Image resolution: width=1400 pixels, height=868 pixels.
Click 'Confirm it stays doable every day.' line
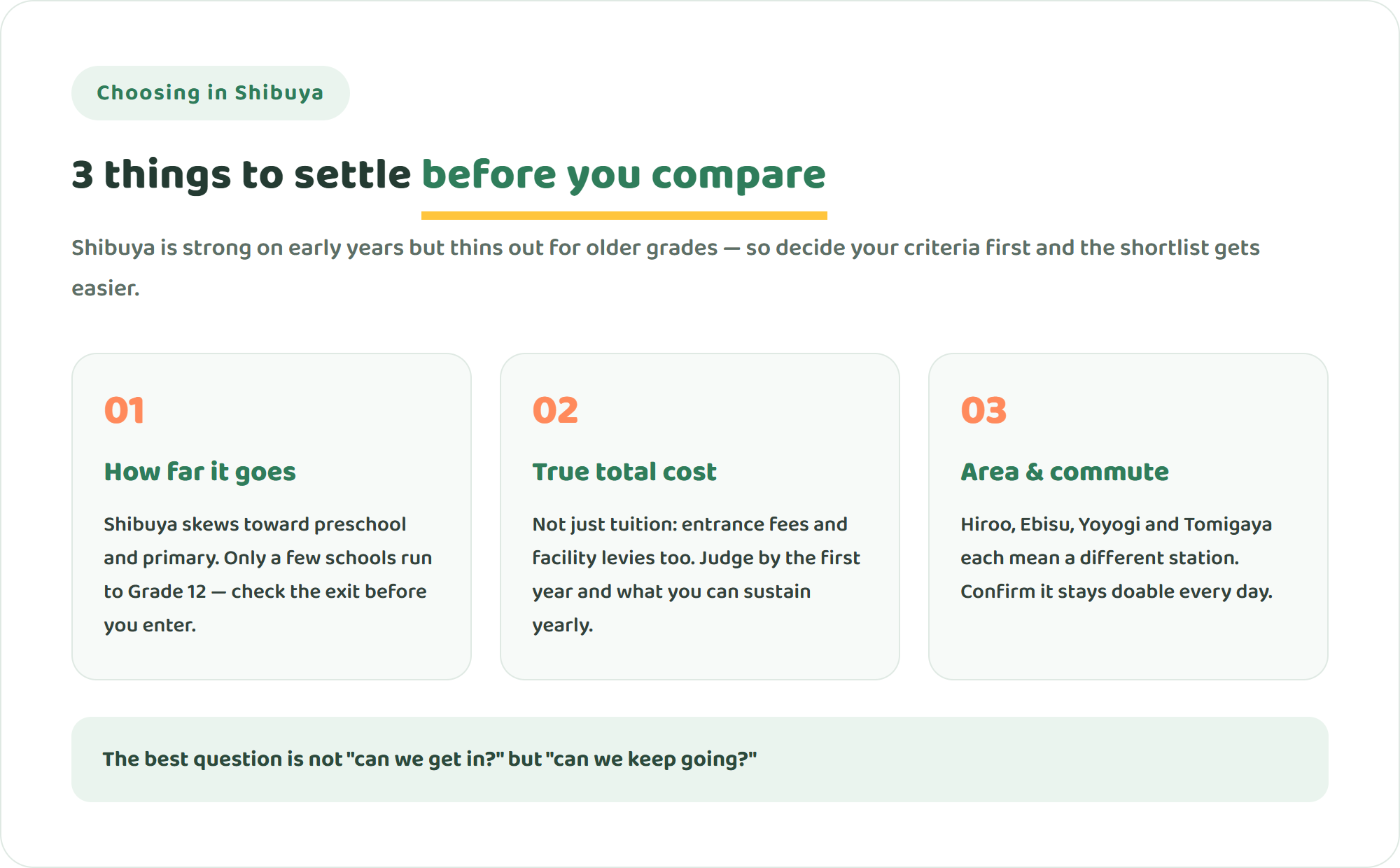pos(1116,591)
